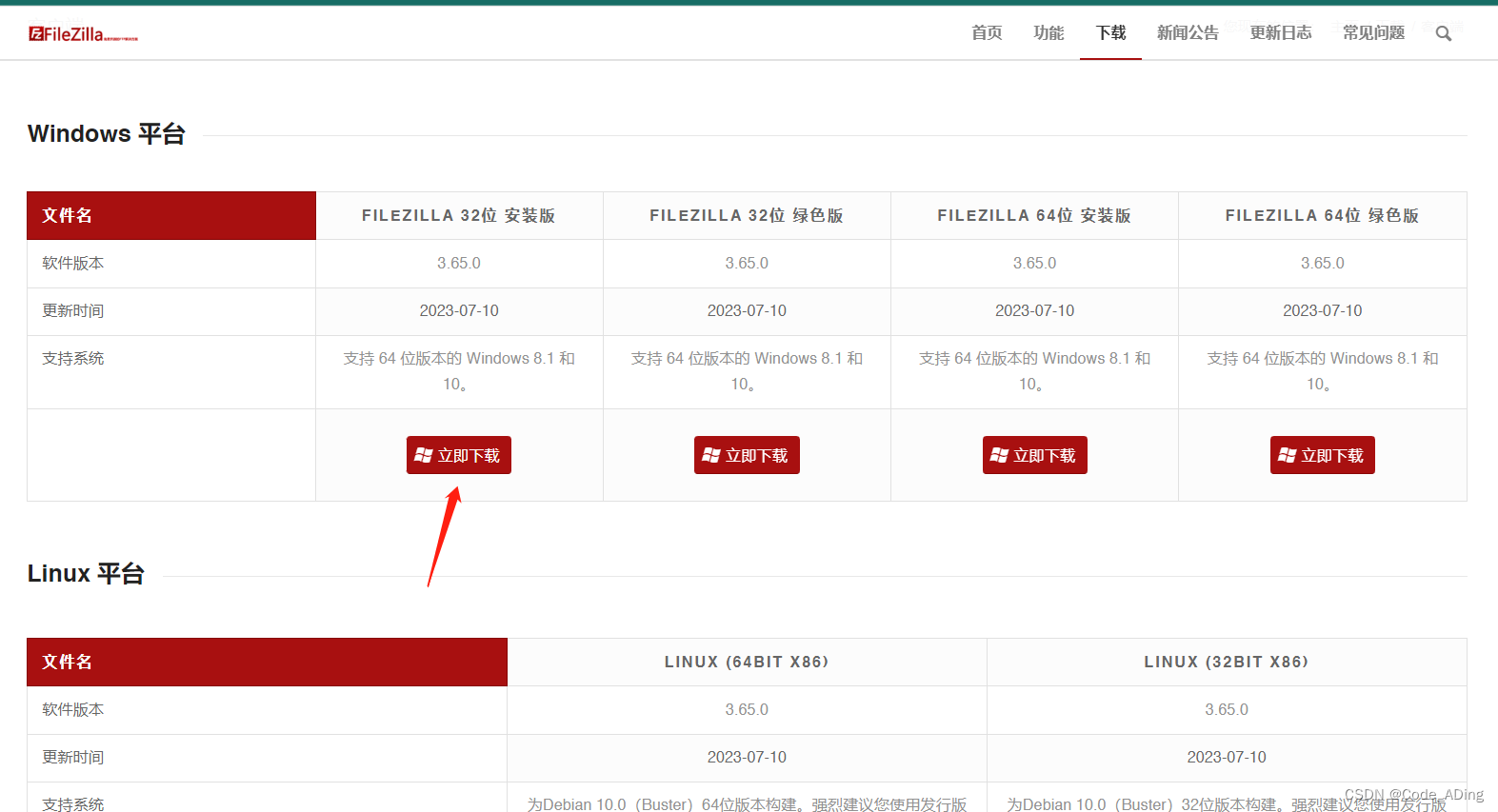Download FileZilla 32位 安装版
This screenshot has height=812, width=1498.
pyautogui.click(x=459, y=455)
